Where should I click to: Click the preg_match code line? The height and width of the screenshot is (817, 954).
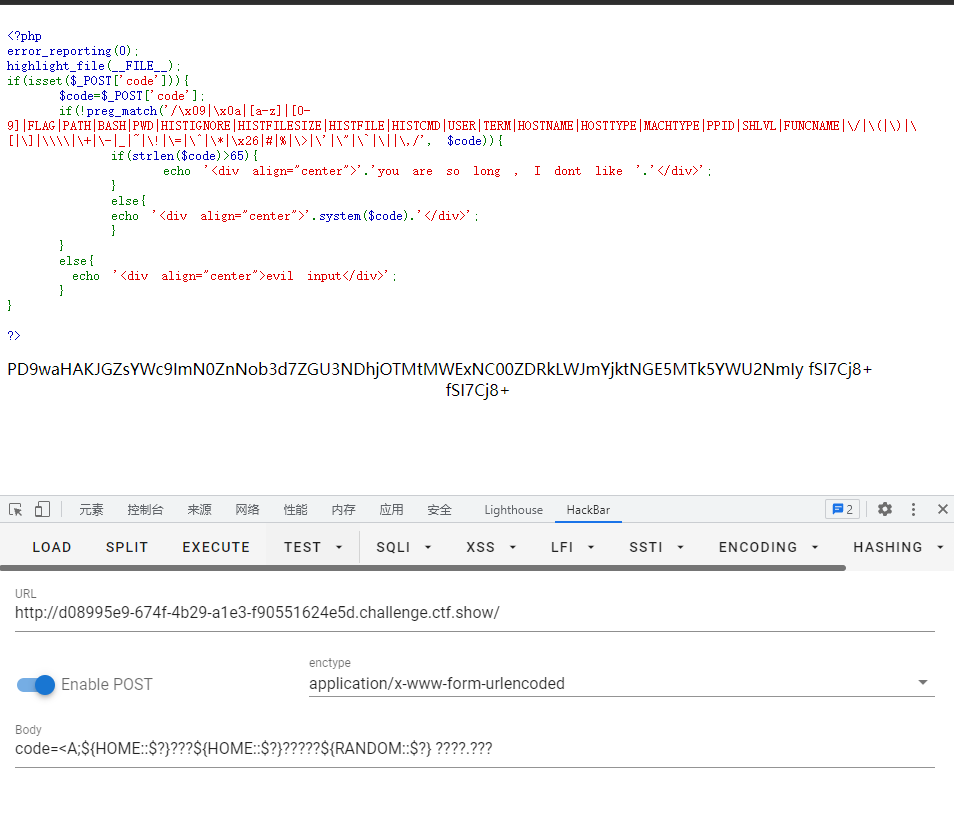click(x=185, y=111)
